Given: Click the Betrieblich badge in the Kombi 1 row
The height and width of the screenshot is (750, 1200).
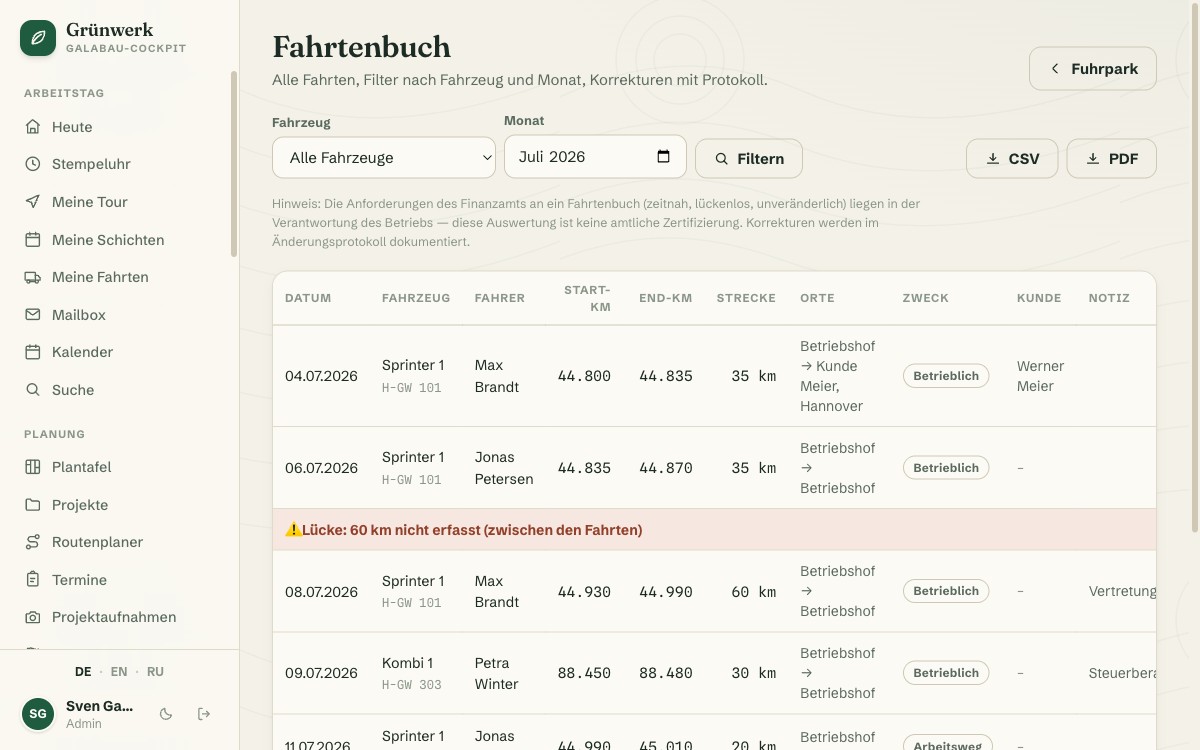Looking at the screenshot, I should point(946,673).
